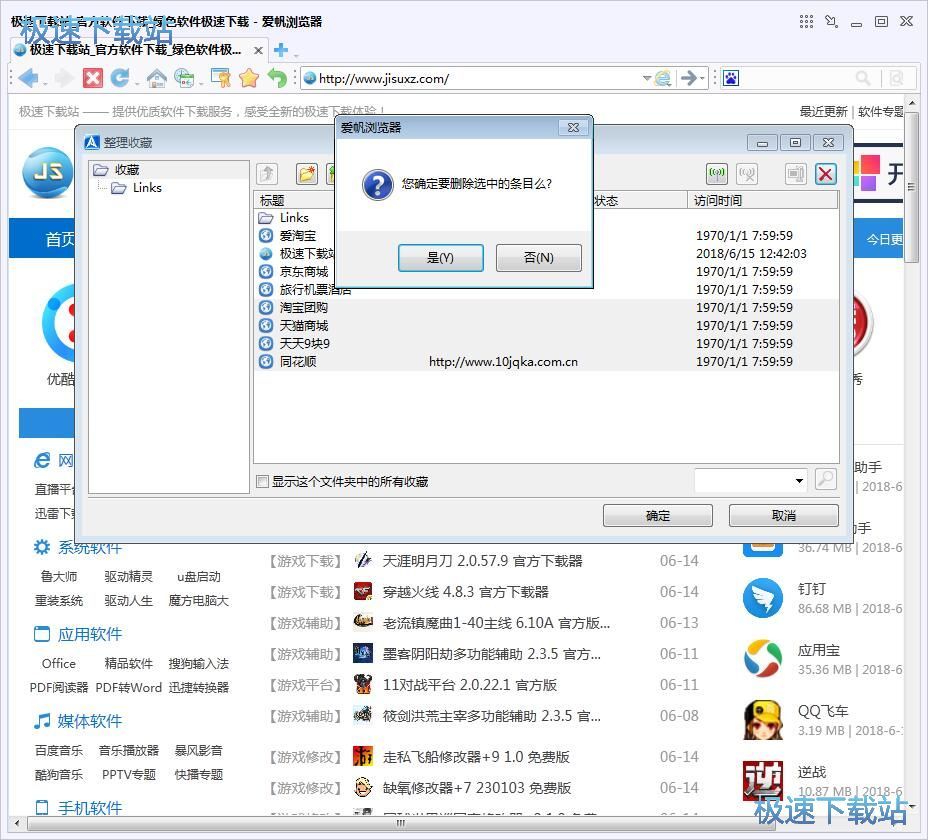This screenshot has height=840, width=928.
Task: Create new folder in 整理收藏 toolbar
Action: [x=307, y=173]
